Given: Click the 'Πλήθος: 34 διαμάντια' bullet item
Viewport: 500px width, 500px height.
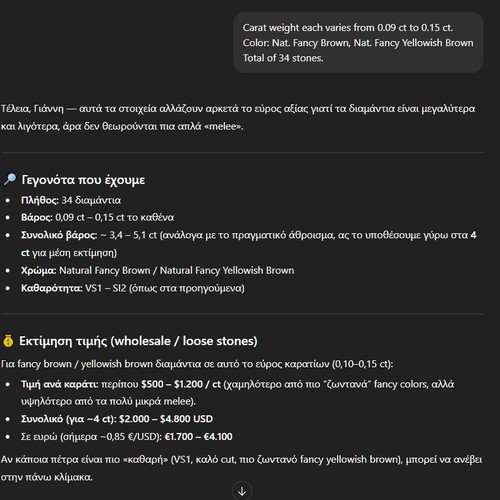Looking at the screenshot, I should (71, 200).
